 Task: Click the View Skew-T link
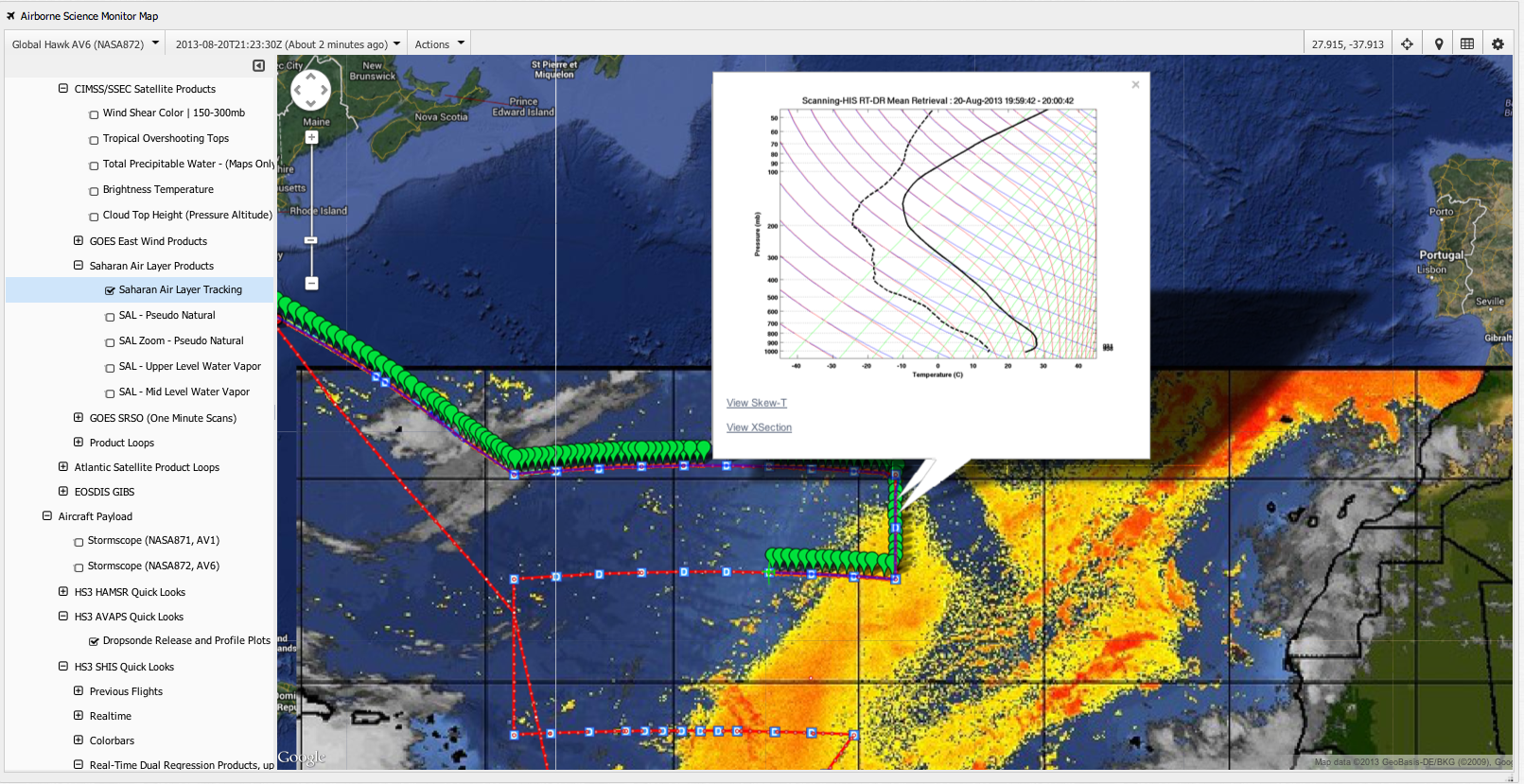pos(756,403)
